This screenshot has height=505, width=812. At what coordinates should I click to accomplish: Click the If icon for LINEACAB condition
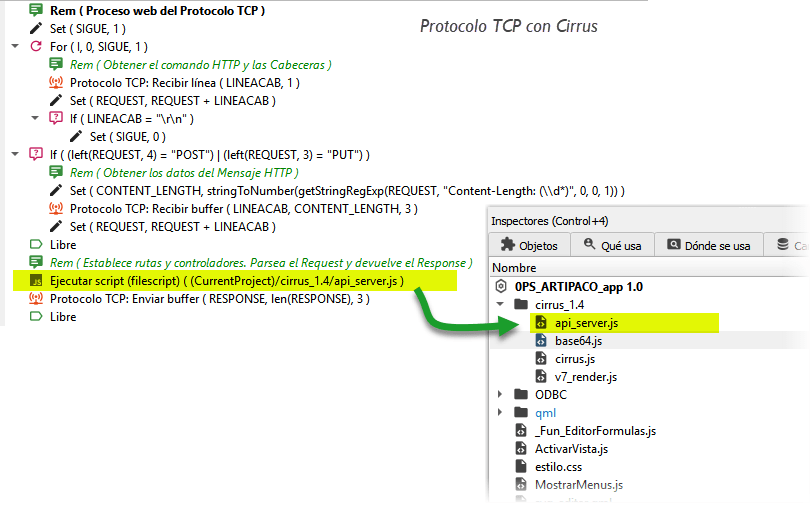[x=56, y=118]
